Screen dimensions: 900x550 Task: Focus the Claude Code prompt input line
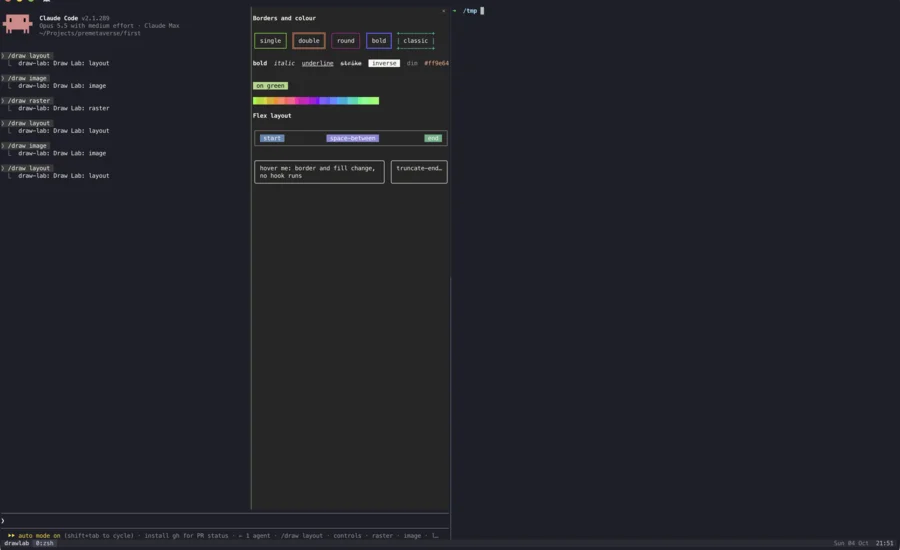[225, 521]
